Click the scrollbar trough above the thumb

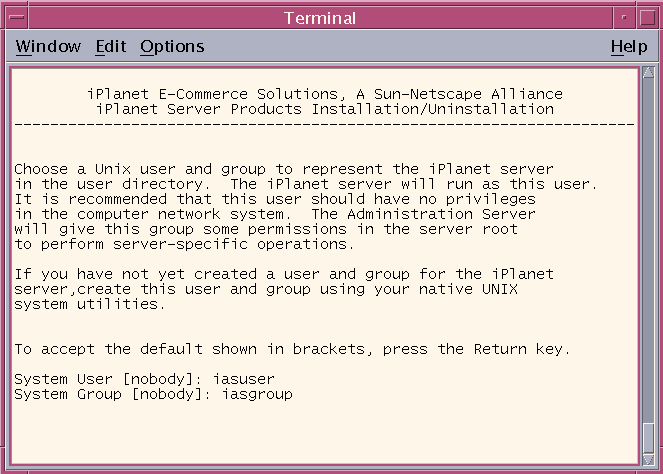(648, 250)
